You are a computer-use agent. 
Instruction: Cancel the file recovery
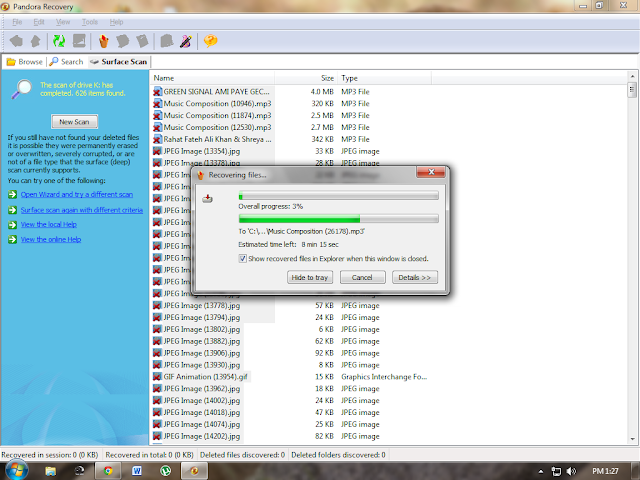pos(362,277)
